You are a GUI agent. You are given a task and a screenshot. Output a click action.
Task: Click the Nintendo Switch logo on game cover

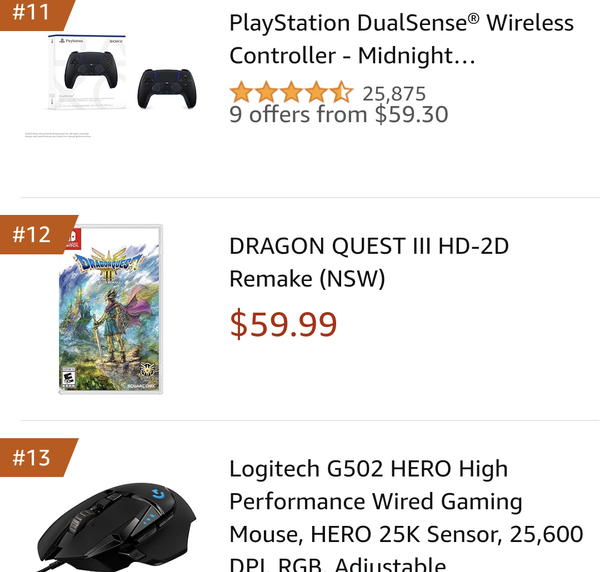tap(73, 240)
